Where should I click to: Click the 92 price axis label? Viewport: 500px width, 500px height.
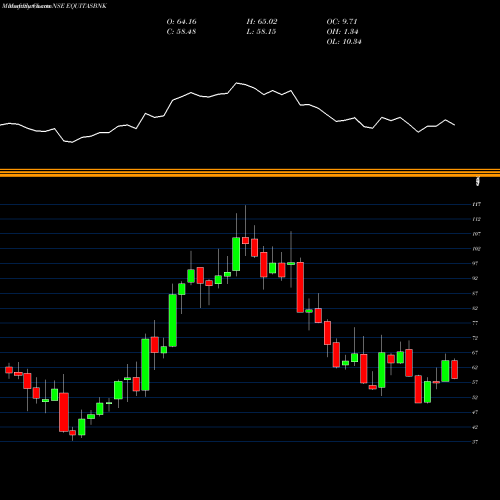[x=475, y=278]
